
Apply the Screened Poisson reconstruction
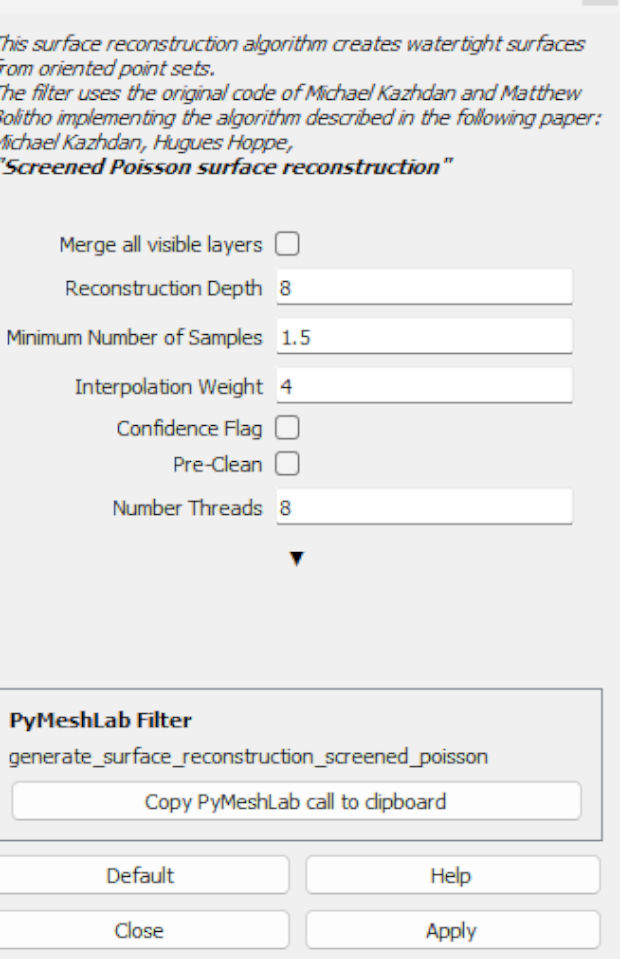451,930
